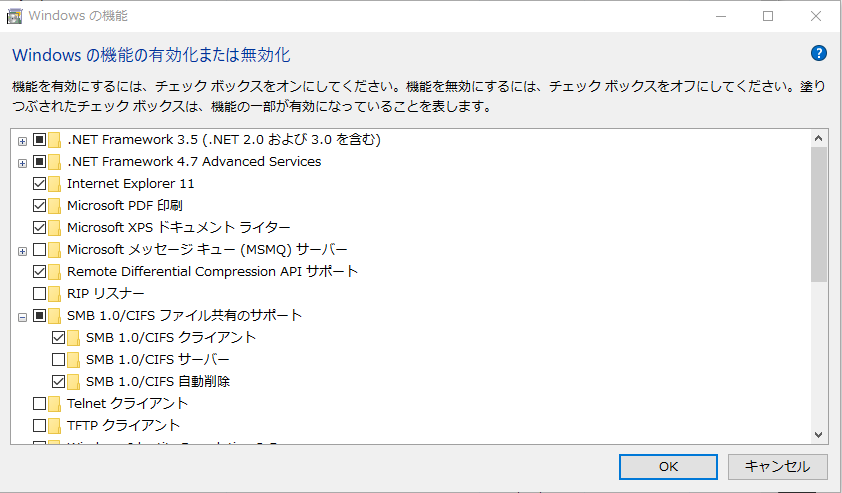
Task: Close the Windows の機能 dialog
Action: 816,16
